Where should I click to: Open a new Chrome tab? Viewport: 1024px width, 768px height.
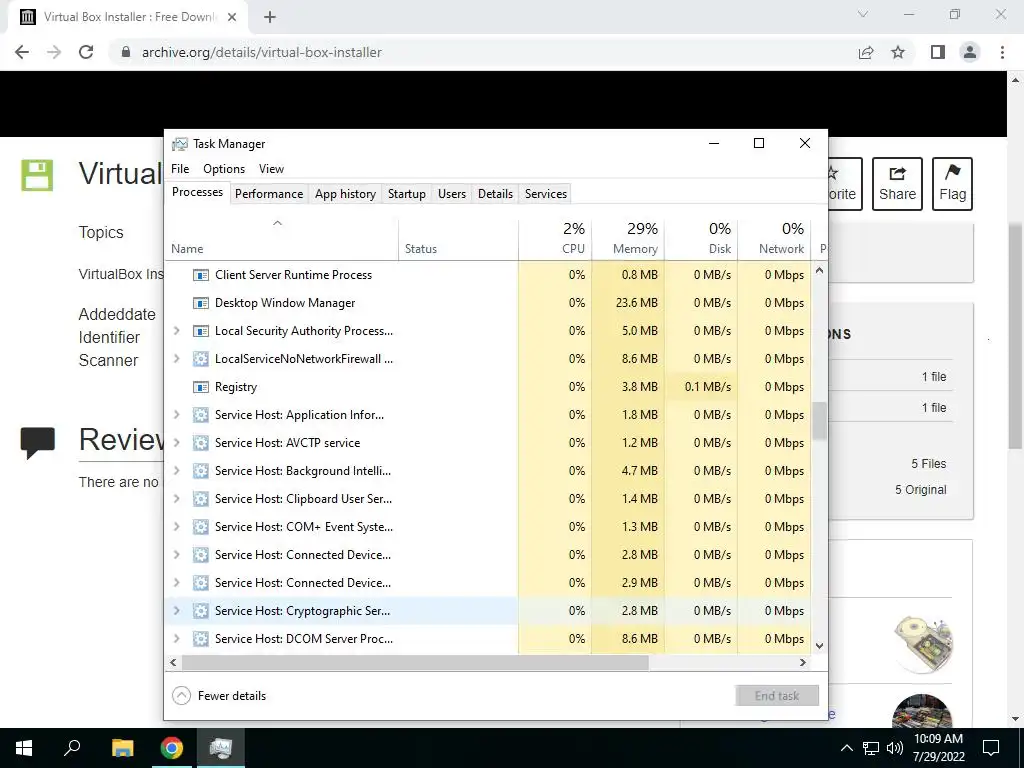(270, 17)
